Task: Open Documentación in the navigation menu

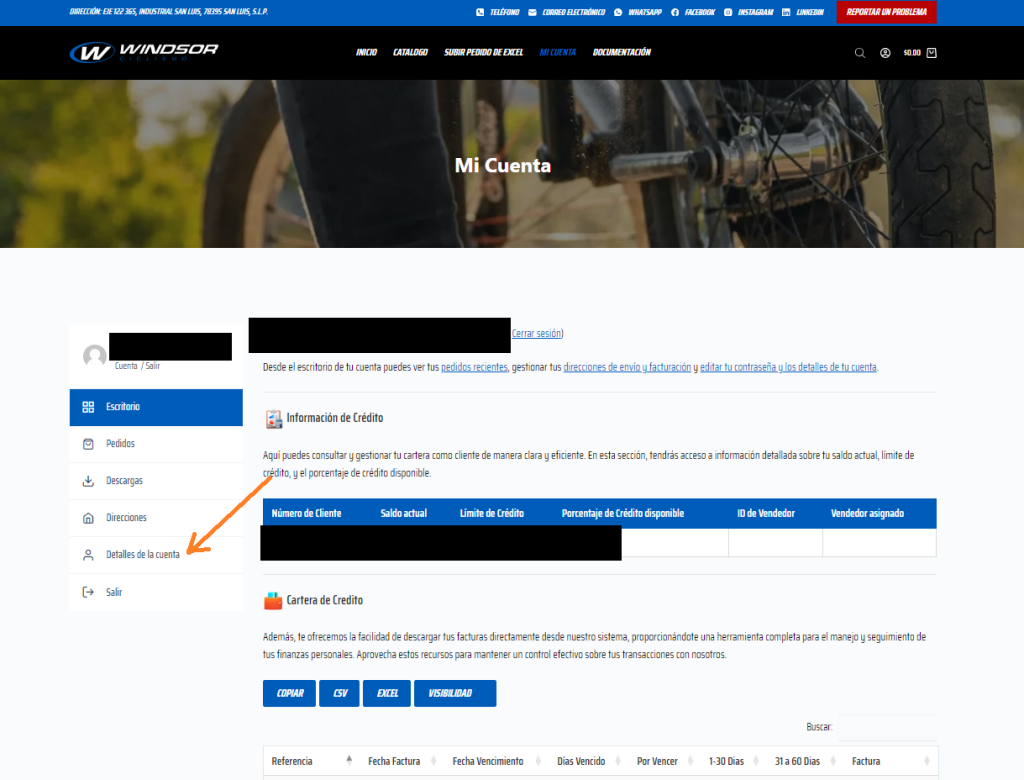Action: coord(621,52)
